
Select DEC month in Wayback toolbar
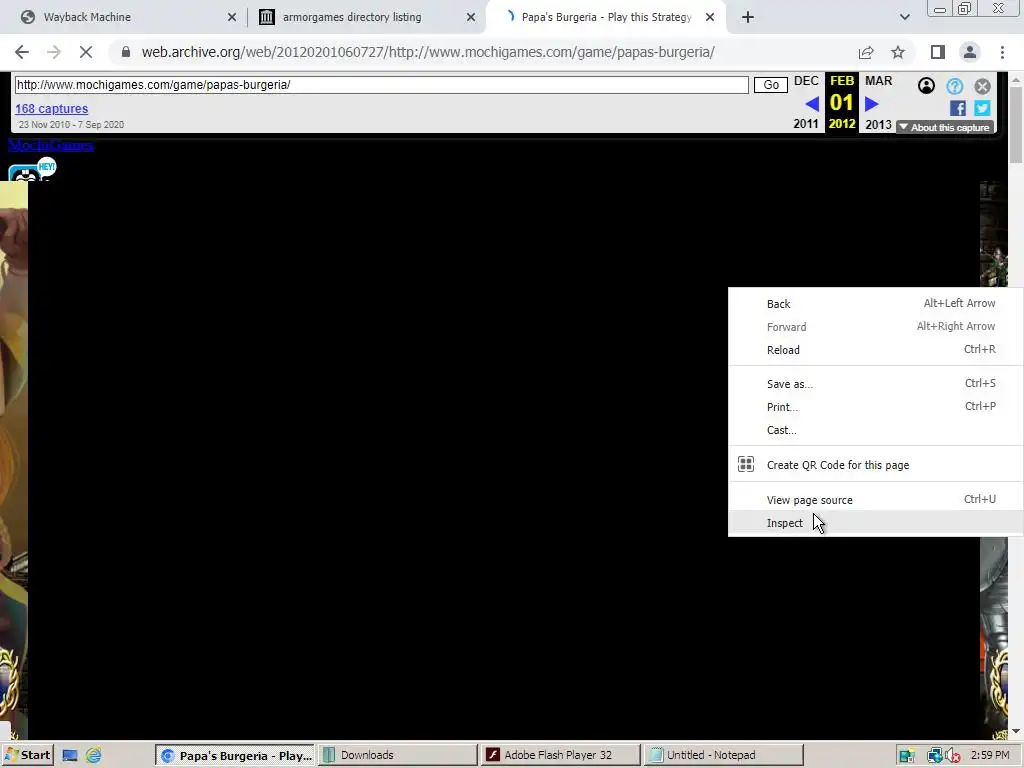(x=806, y=81)
